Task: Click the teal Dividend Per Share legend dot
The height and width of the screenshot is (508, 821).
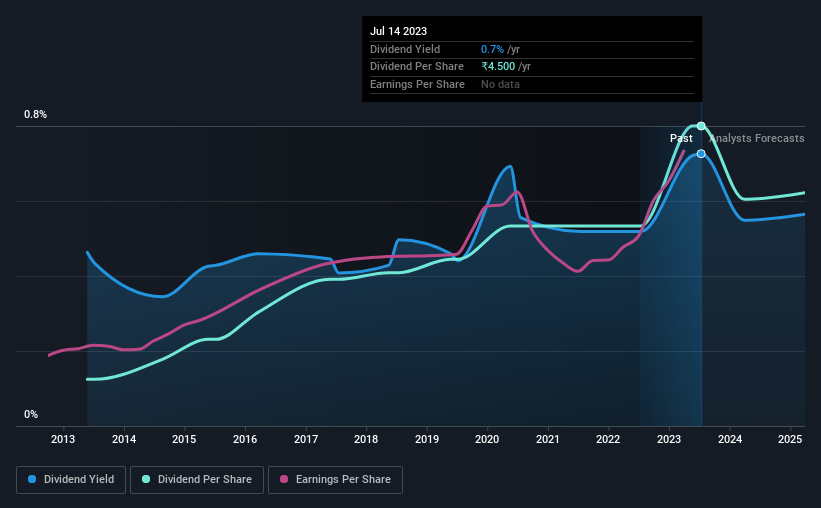Action: tap(146, 479)
